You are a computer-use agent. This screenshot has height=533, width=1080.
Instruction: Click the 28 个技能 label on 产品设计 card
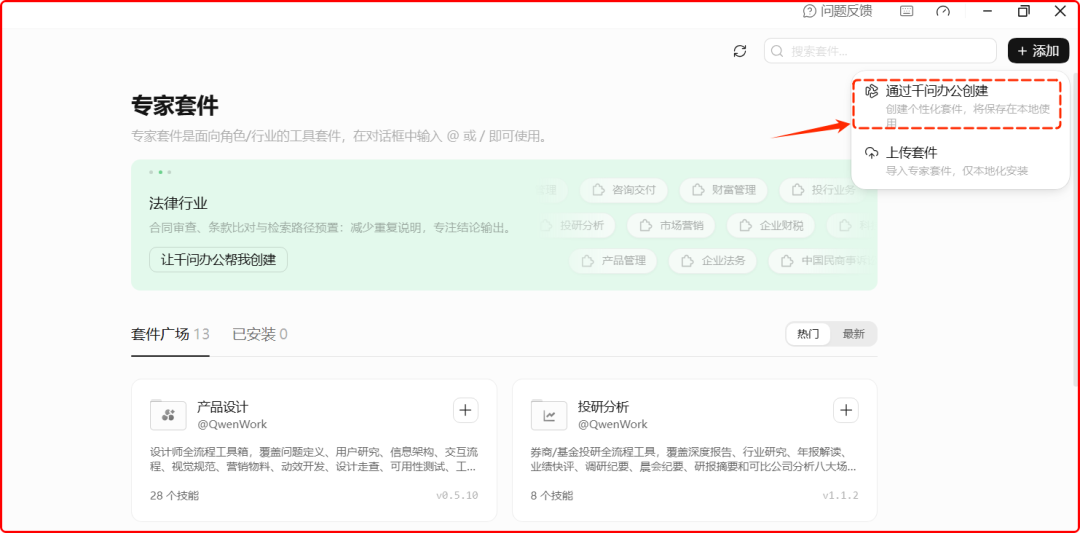point(175,496)
